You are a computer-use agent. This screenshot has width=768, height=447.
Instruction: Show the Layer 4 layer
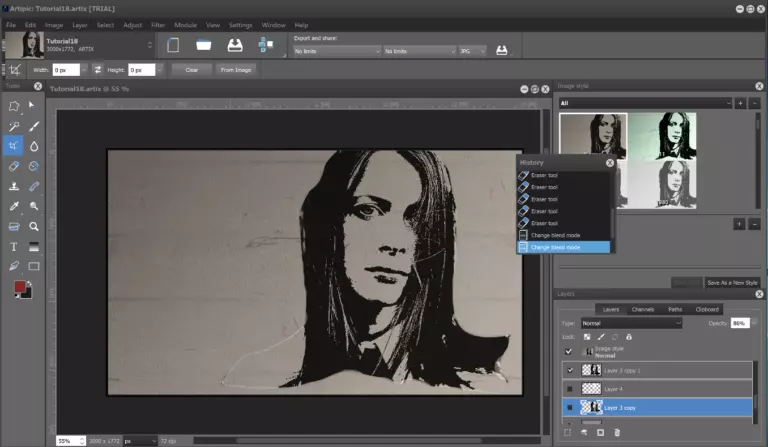pyautogui.click(x=569, y=389)
